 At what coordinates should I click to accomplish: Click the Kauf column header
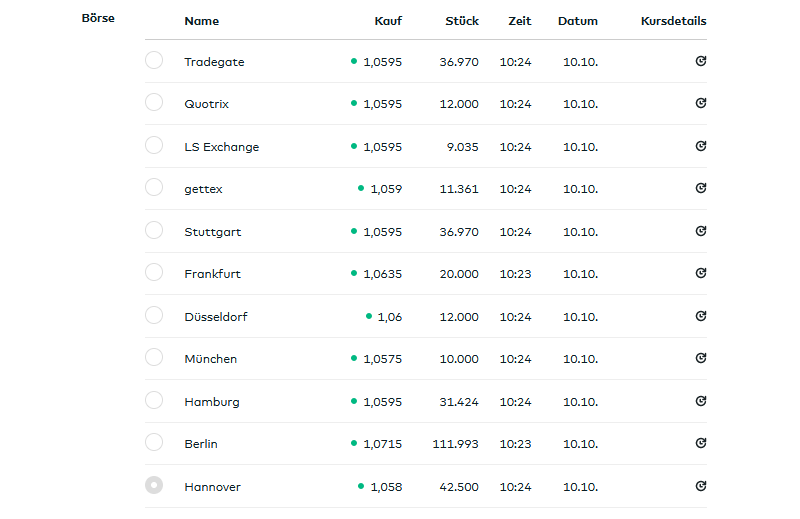[x=388, y=21]
